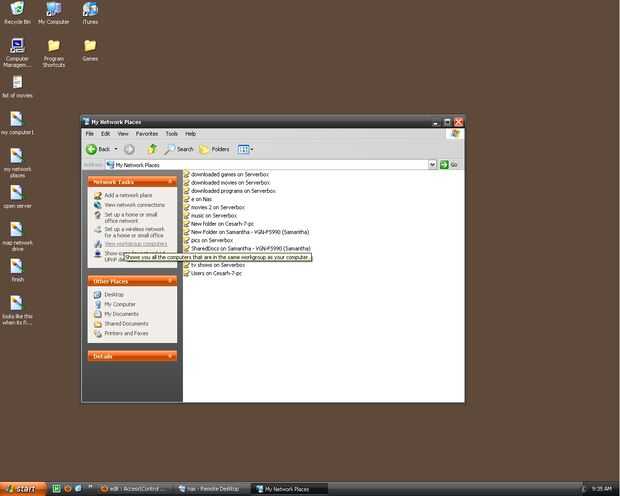620x496 pixels.
Task: Toggle the Folders pane button
Action: (214, 149)
